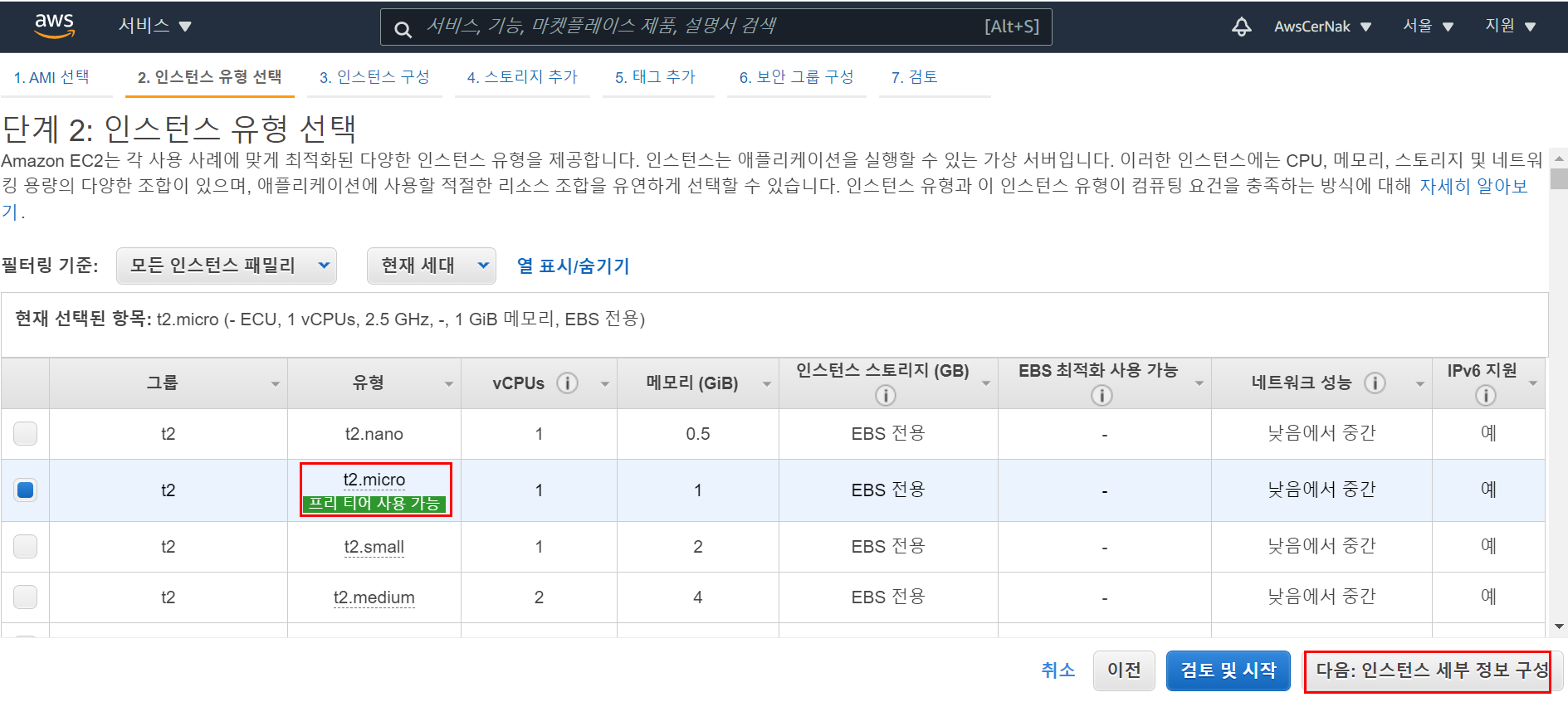Click the t2.nano type cell

coord(374,434)
